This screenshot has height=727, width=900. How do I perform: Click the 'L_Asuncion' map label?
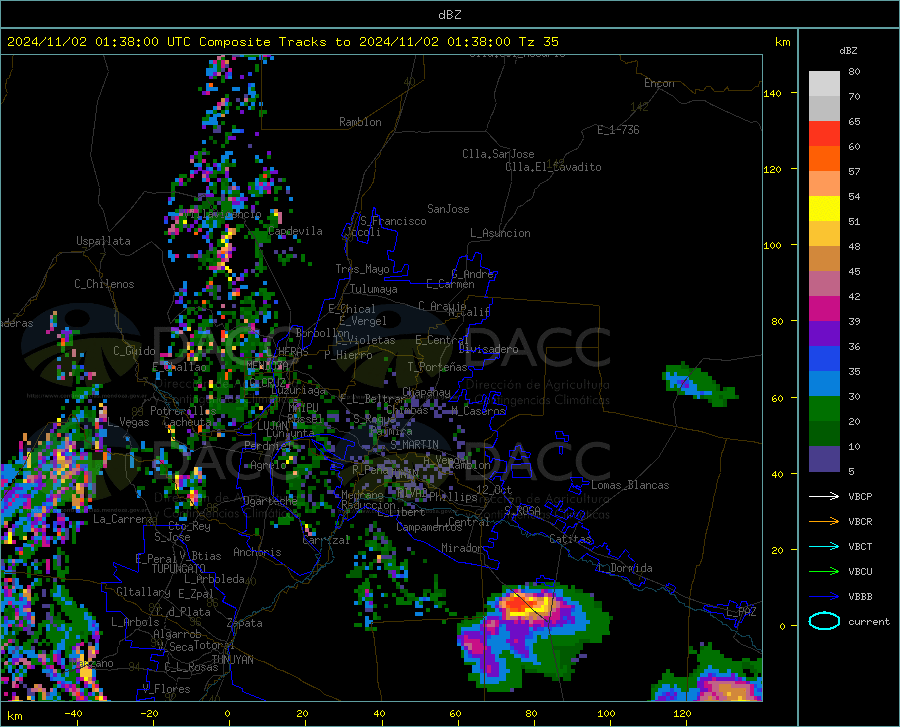tap(500, 233)
